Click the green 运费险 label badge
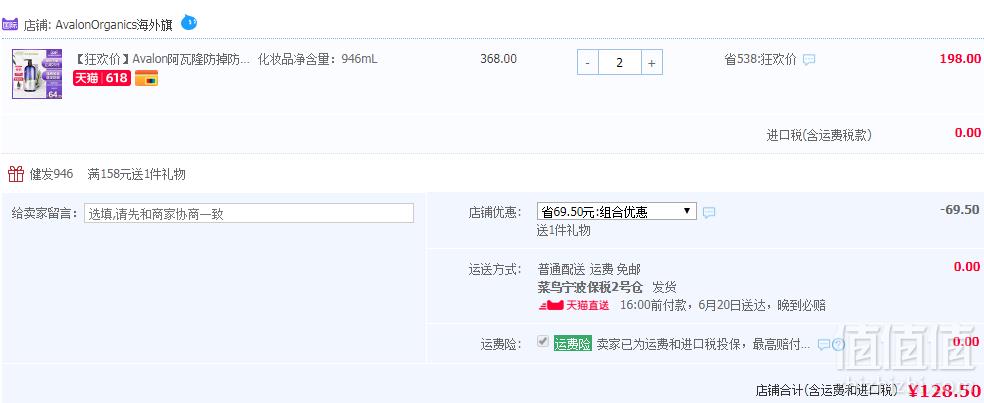The image size is (984, 403). tap(572, 344)
